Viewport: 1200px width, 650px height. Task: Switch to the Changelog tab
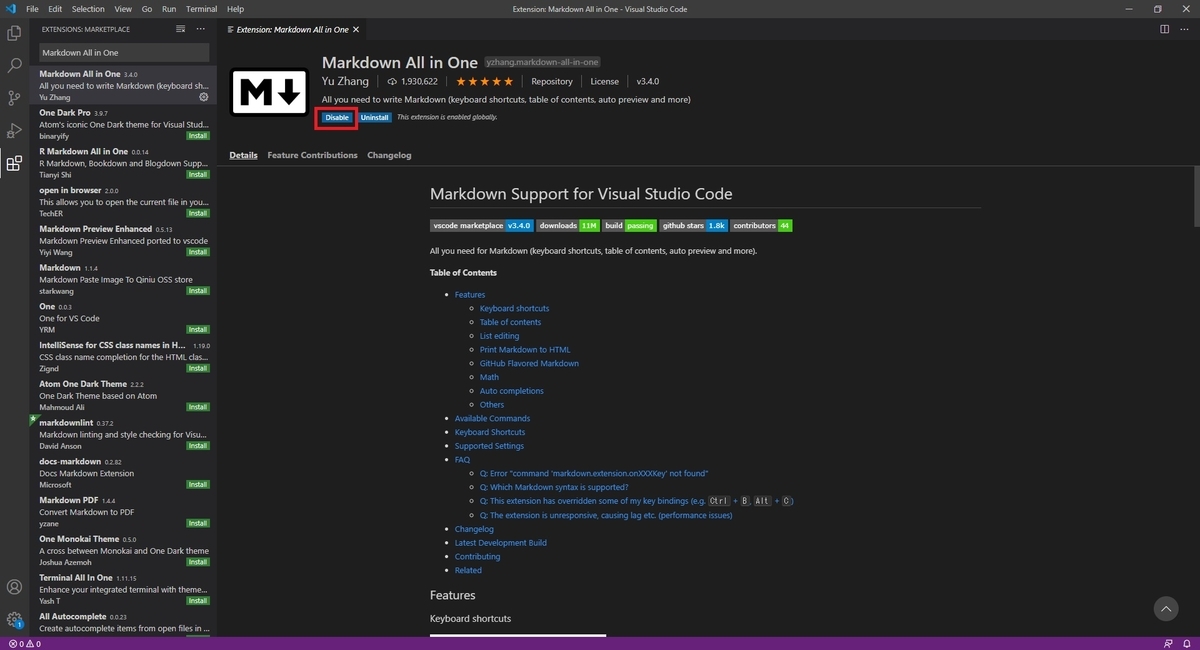(389, 155)
